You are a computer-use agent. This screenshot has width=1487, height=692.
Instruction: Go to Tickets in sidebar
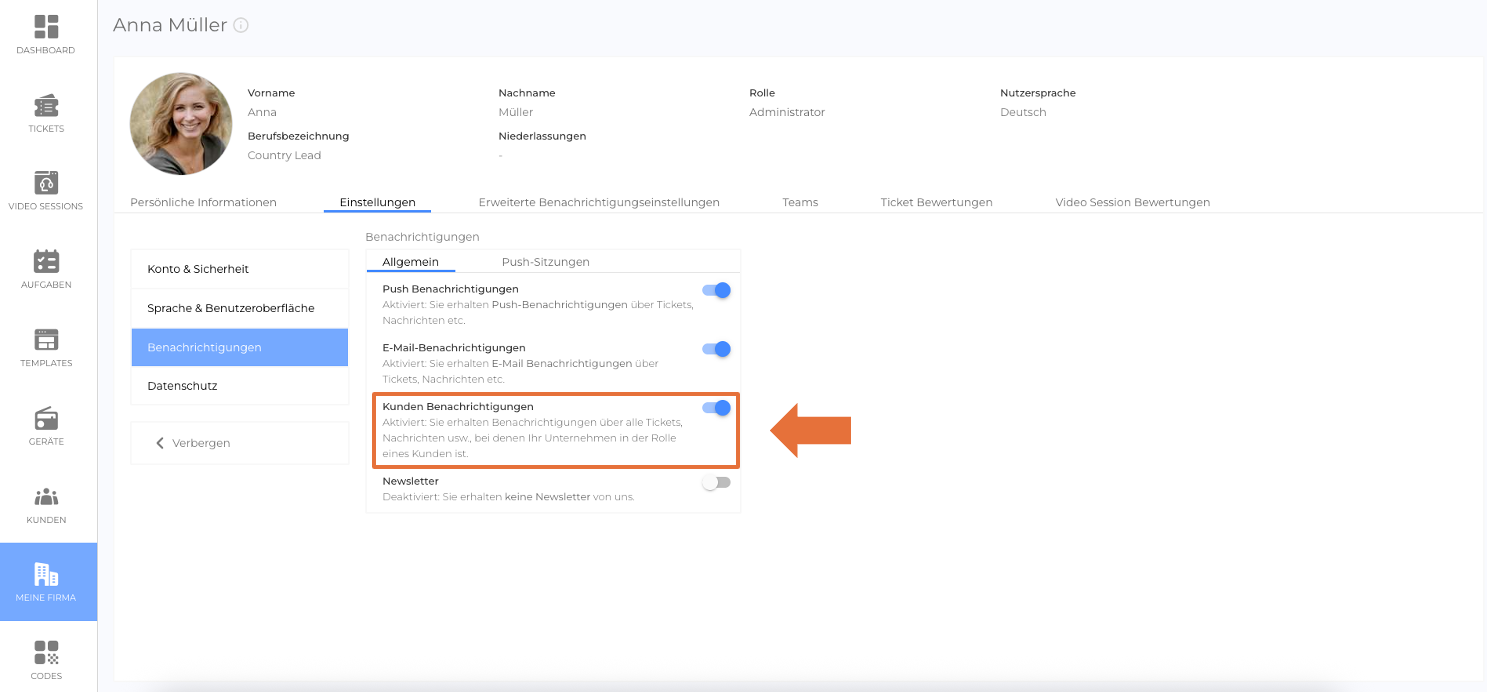[x=47, y=106]
